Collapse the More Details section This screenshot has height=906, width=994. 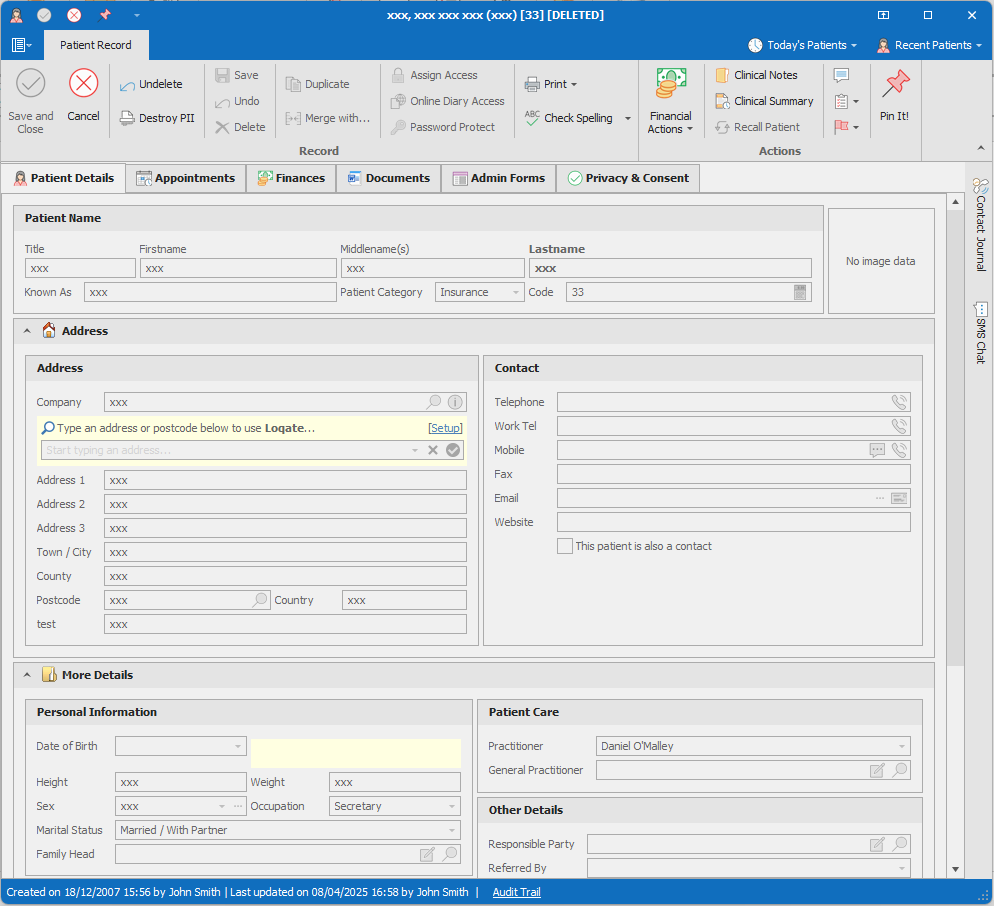coord(27,675)
